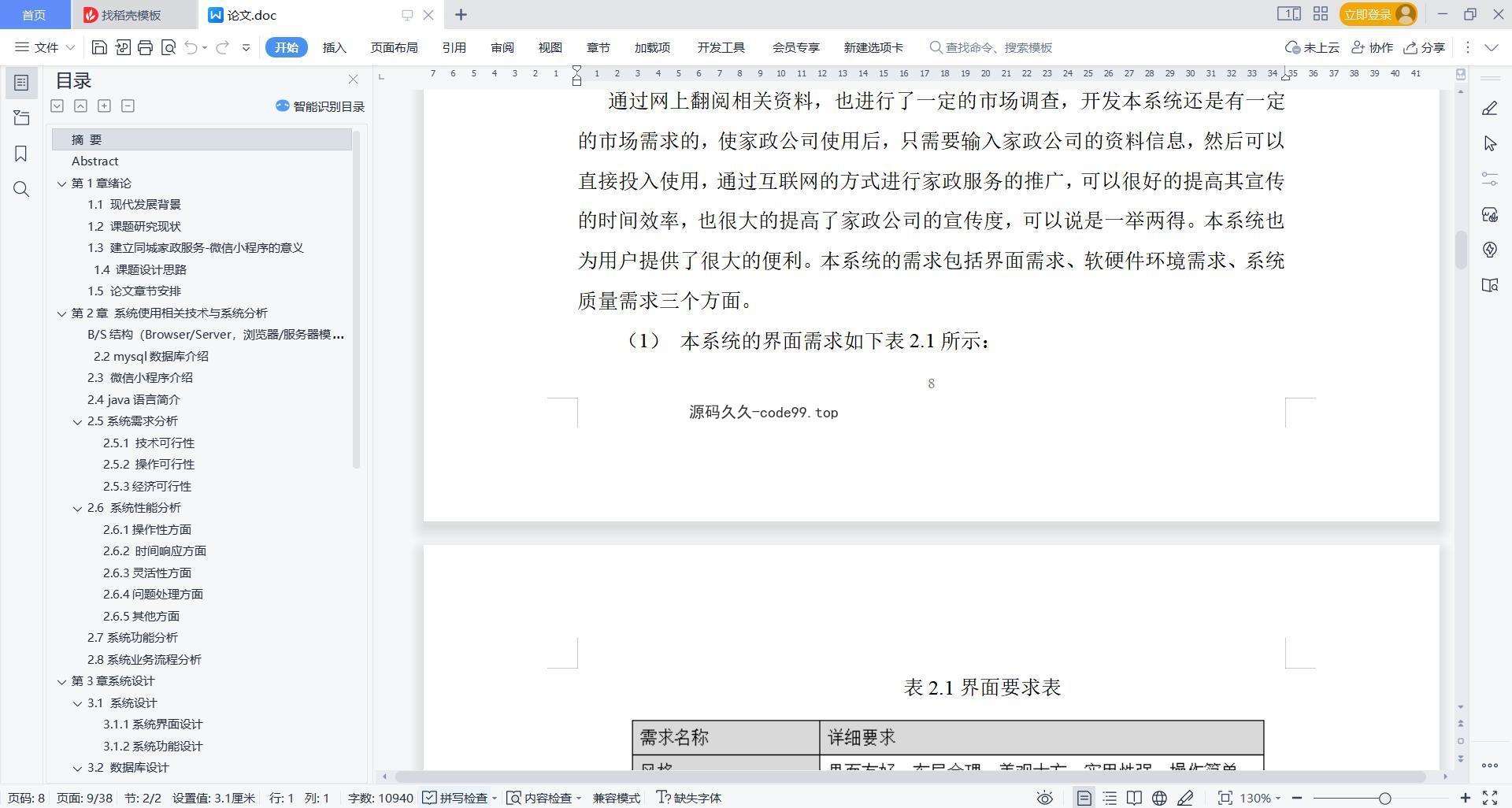
Task: Switch to 引用 ribbon tab
Action: click(x=454, y=47)
